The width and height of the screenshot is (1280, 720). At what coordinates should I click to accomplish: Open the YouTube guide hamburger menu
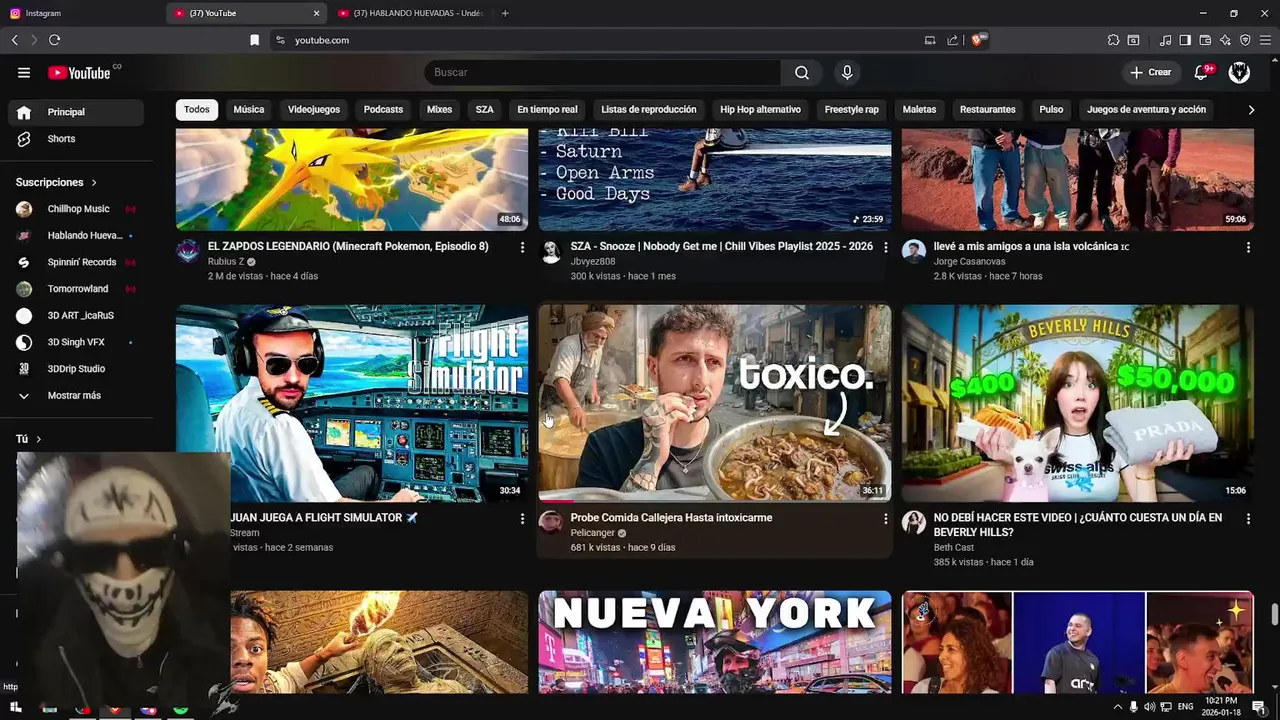[x=24, y=72]
